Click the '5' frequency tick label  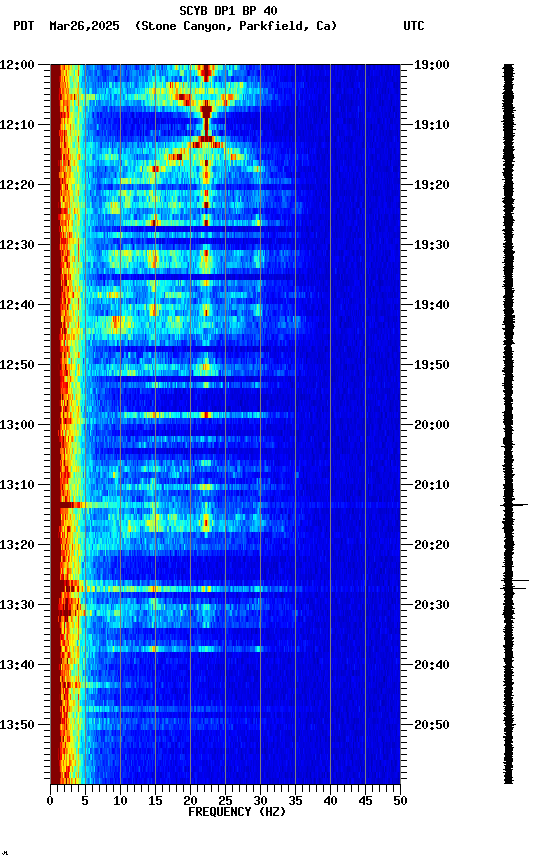click(85, 801)
